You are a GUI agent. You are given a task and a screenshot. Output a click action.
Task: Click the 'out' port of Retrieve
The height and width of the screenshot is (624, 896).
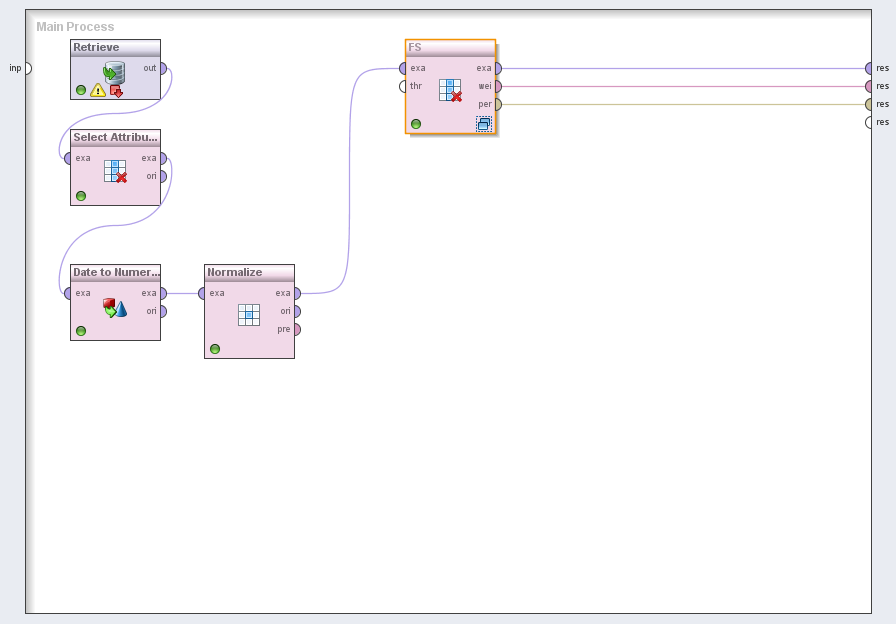pyautogui.click(x=163, y=69)
